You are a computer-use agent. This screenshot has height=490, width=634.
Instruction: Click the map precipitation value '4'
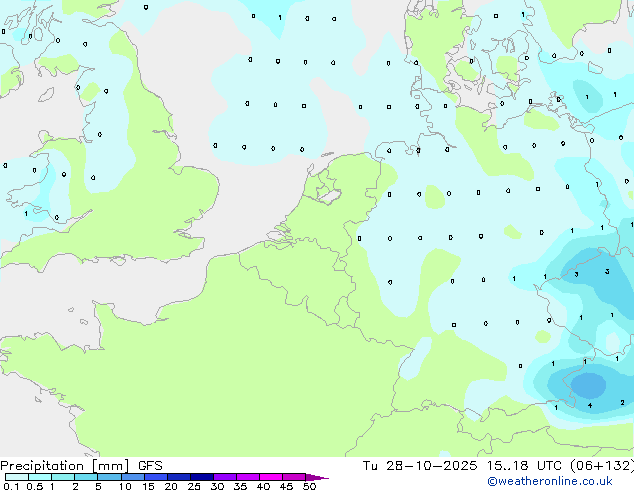point(590,406)
